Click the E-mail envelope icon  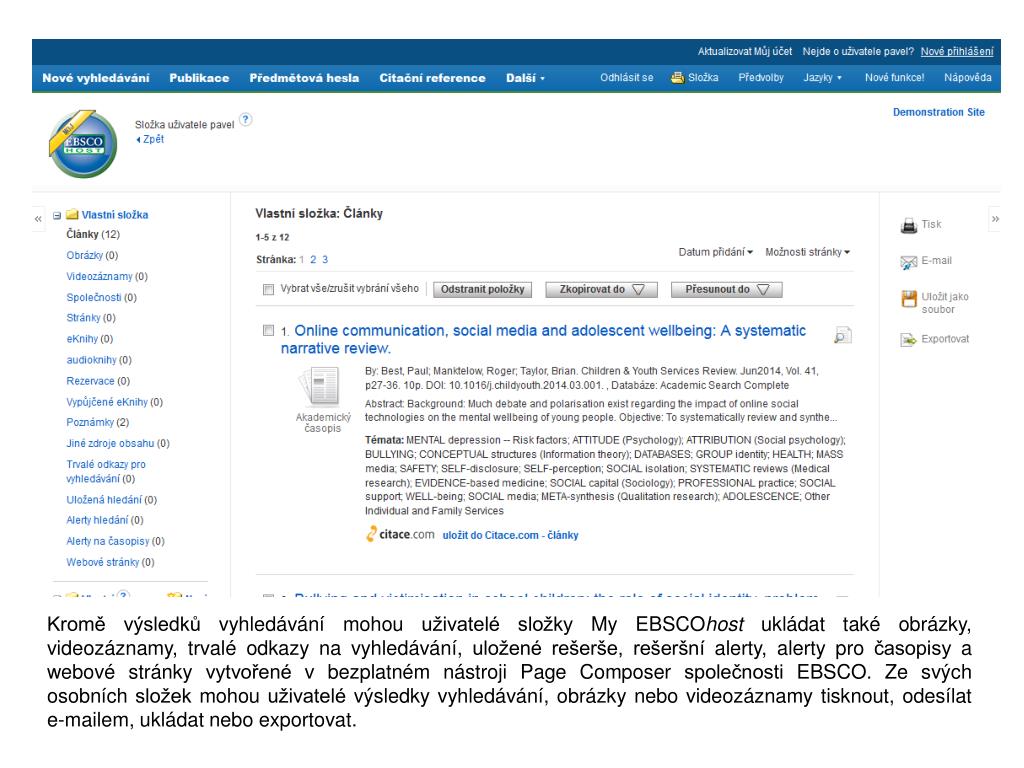(x=908, y=262)
